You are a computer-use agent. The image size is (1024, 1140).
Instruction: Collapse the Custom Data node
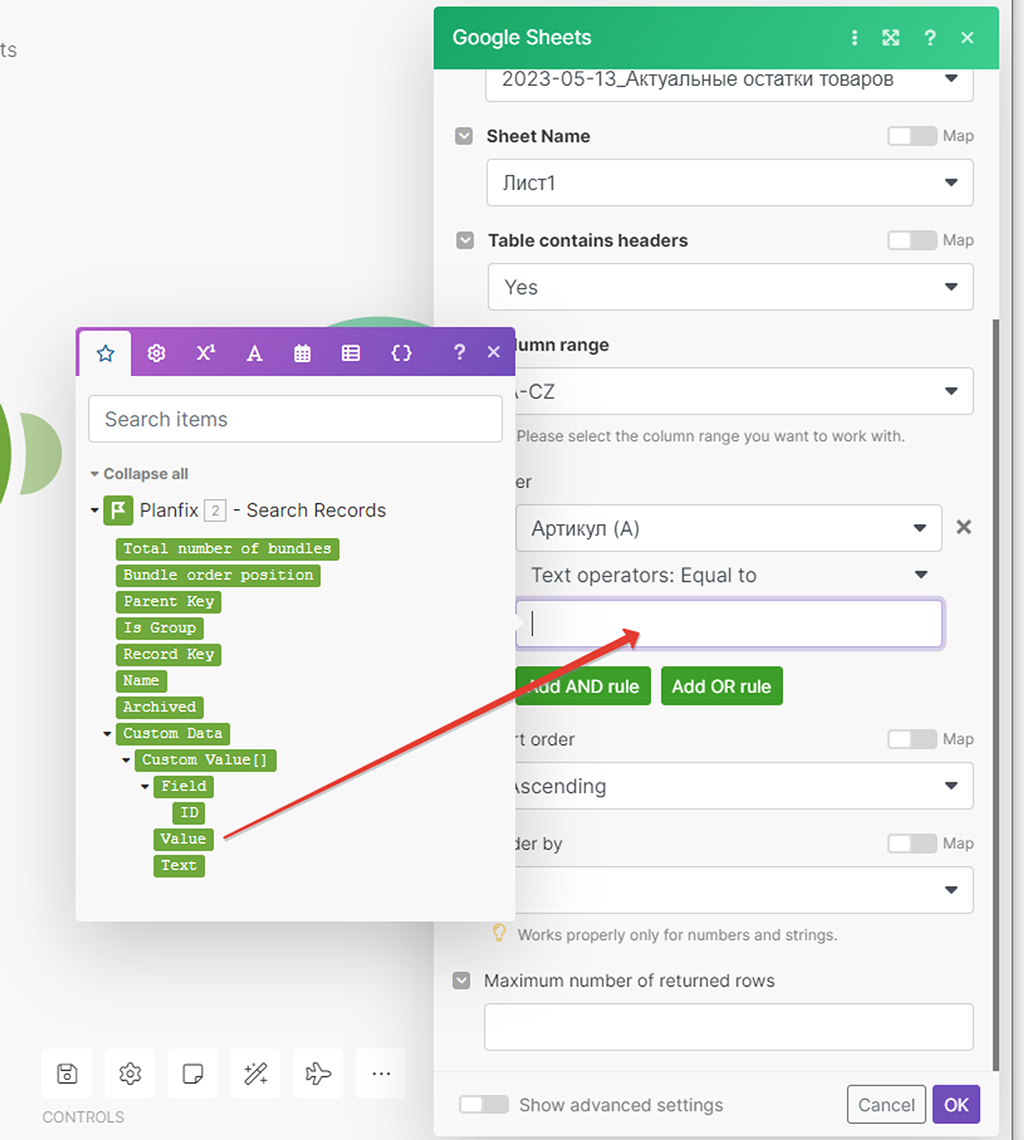pos(107,734)
